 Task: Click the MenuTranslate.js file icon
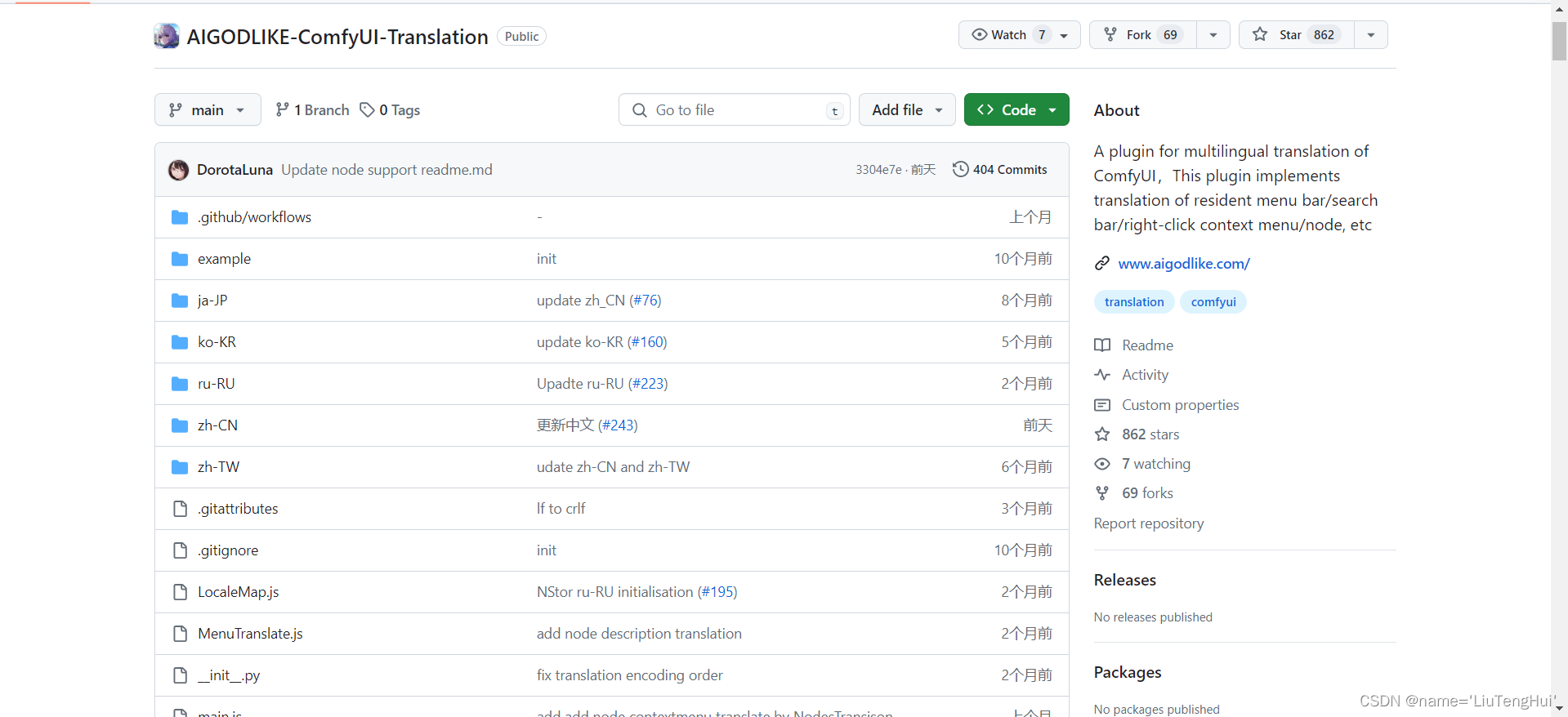point(181,634)
